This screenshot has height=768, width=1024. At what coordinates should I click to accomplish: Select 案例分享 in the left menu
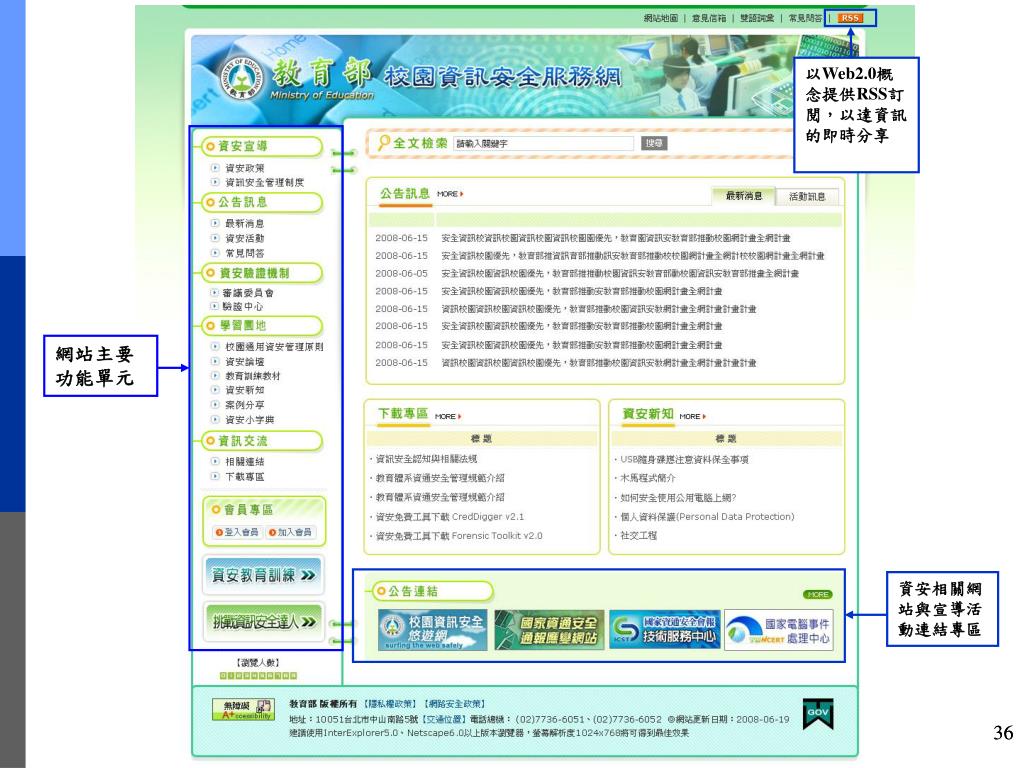[245, 405]
